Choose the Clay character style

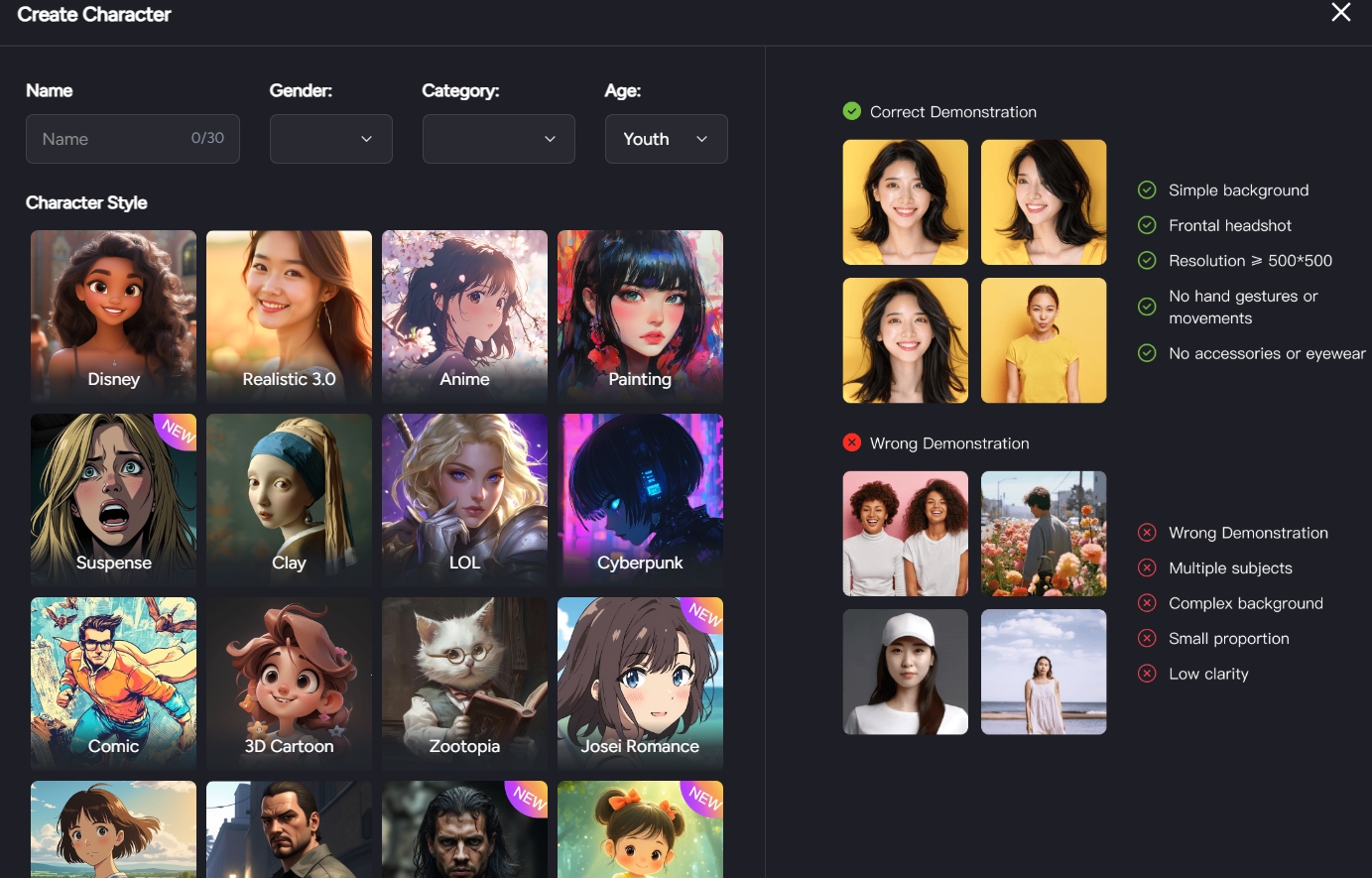click(x=289, y=498)
